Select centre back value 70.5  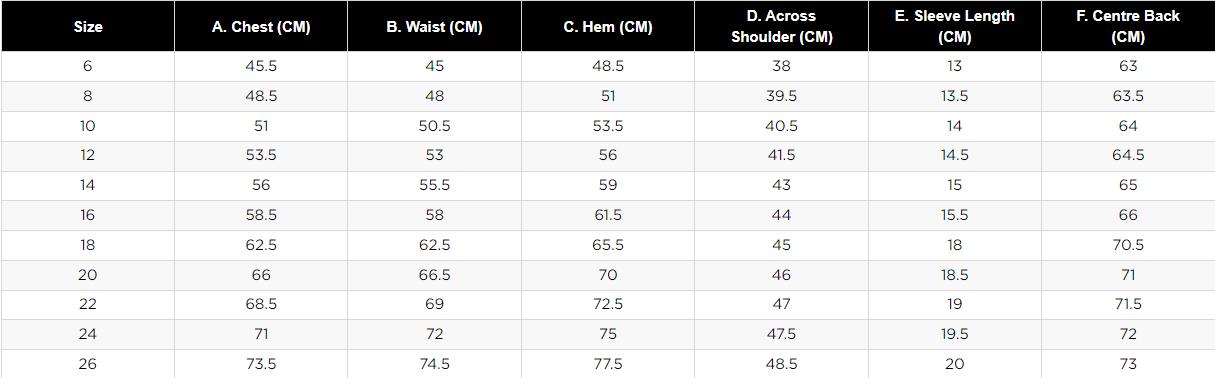1128,245
